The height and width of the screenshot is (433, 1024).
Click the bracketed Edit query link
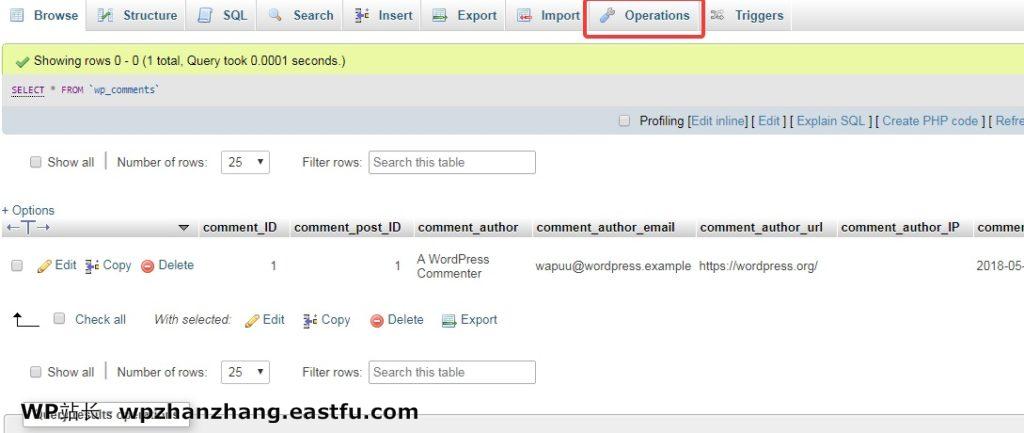point(769,121)
